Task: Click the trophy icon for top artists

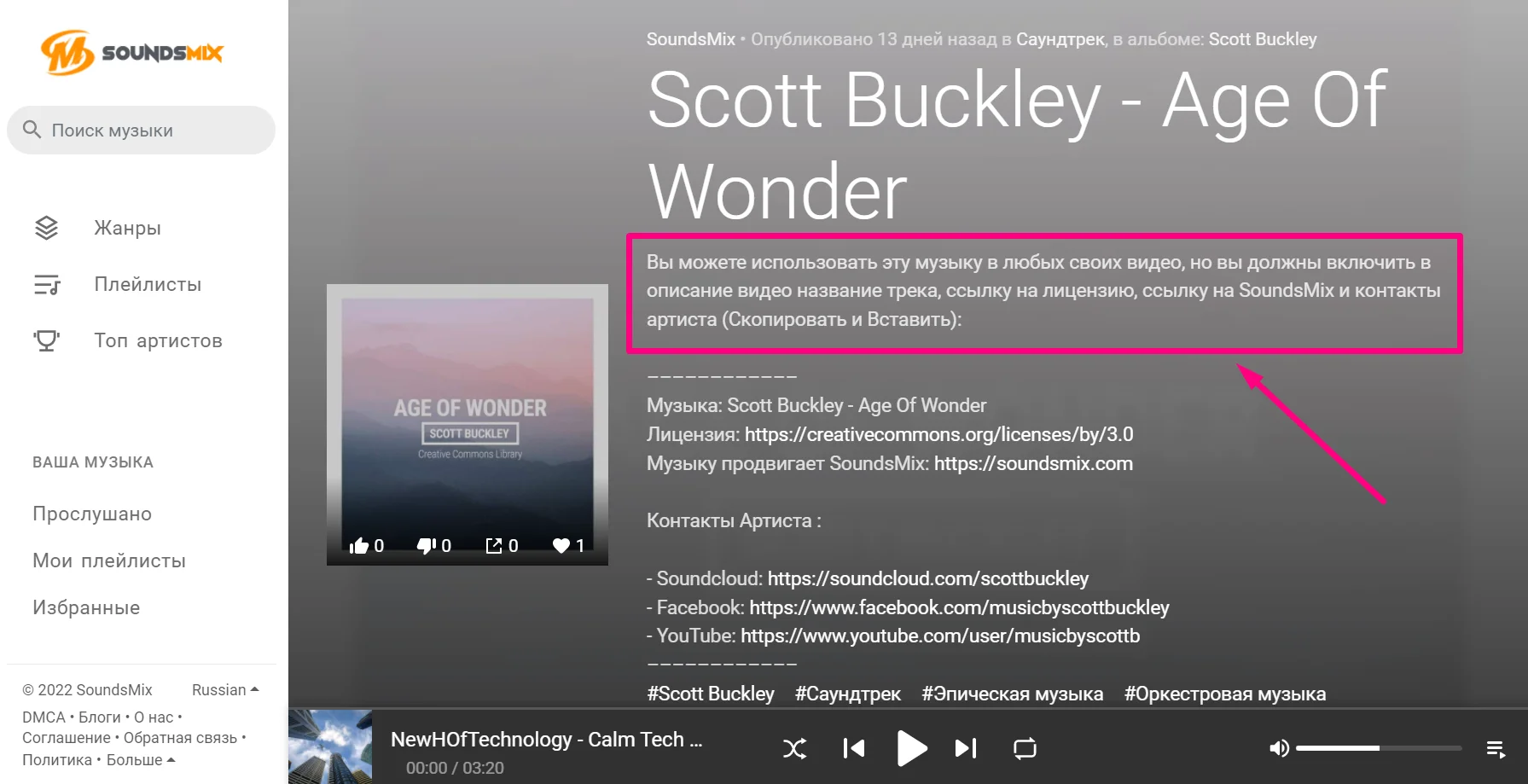Action: click(x=46, y=340)
